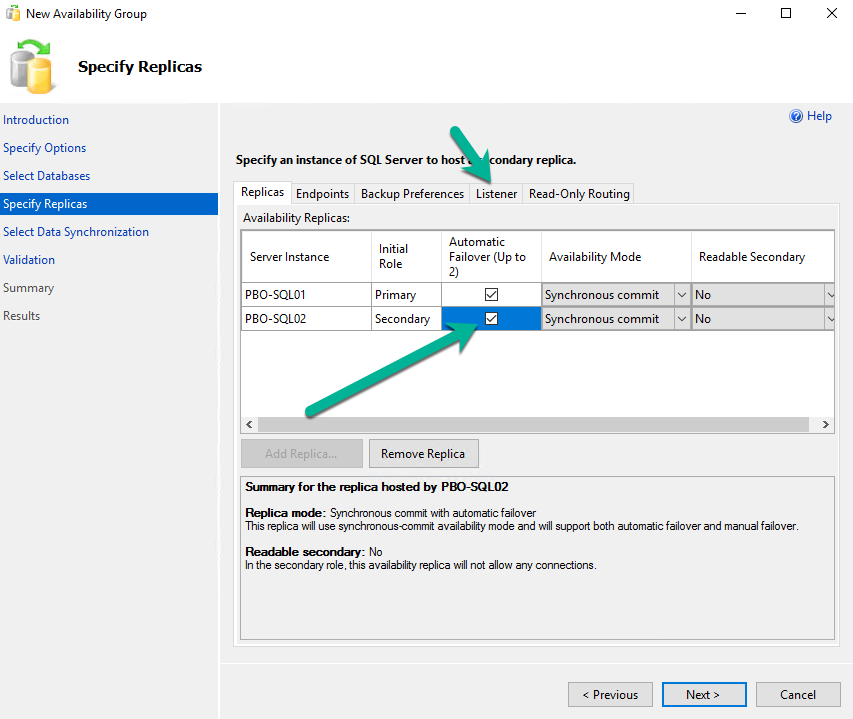
Task: Click the Previous button
Action: point(610,695)
